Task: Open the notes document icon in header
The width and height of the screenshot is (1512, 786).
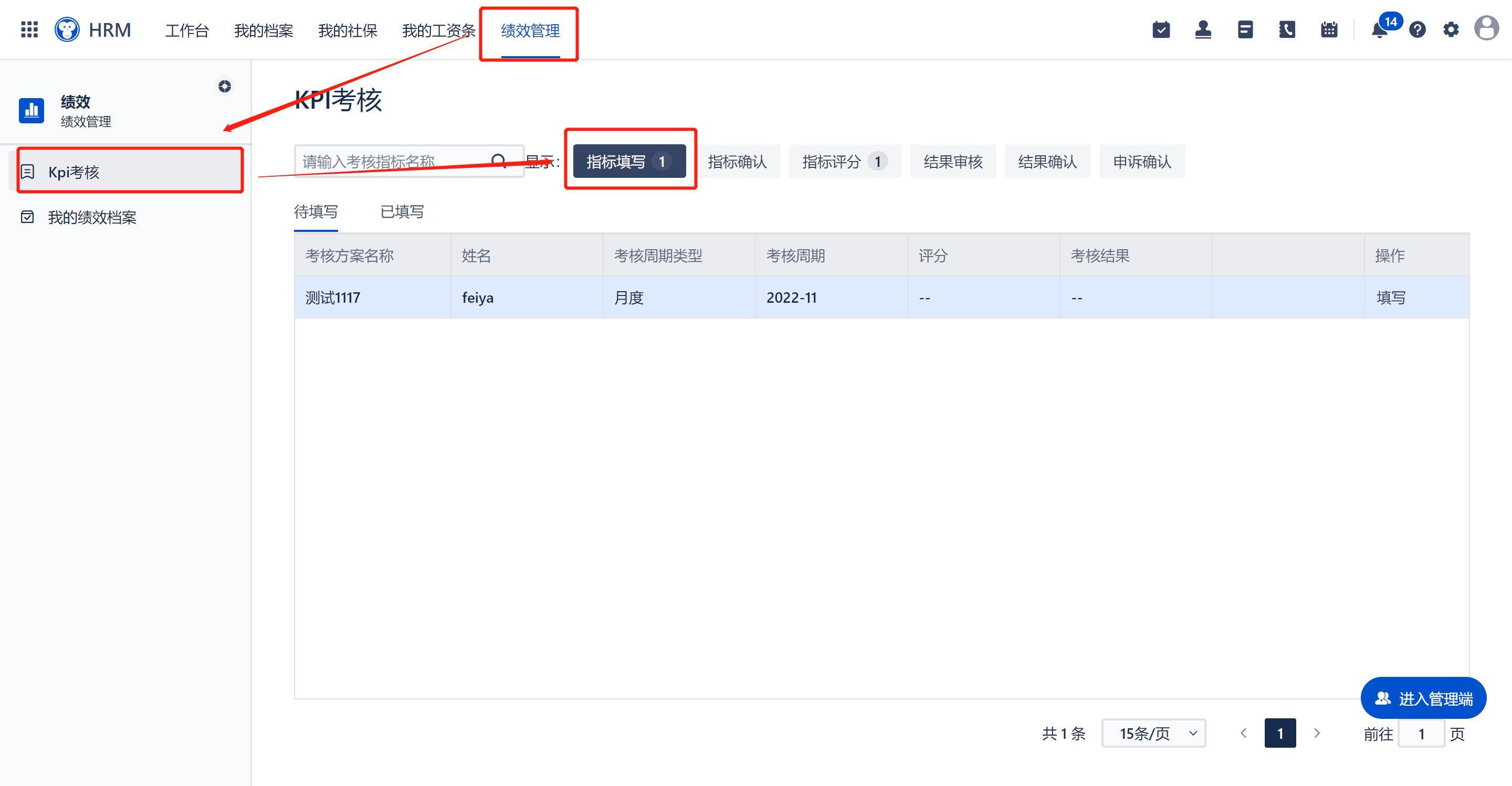Action: click(x=1245, y=29)
